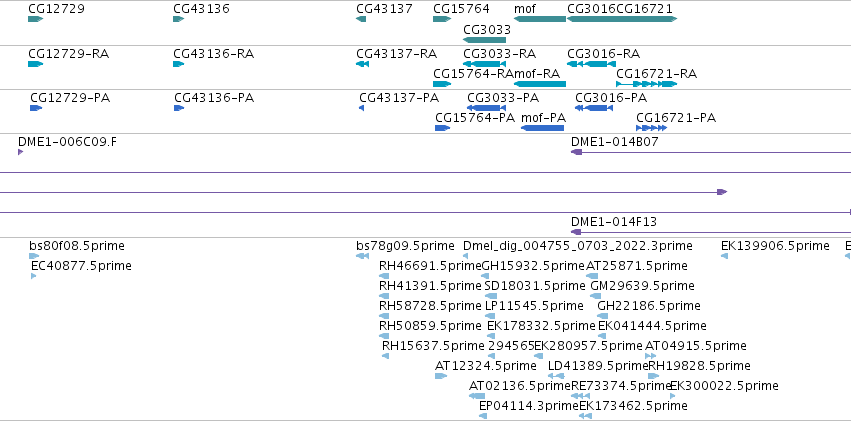Select the RH15637.5prime EST glyph
This screenshot has width=851, height=421.
(385, 356)
